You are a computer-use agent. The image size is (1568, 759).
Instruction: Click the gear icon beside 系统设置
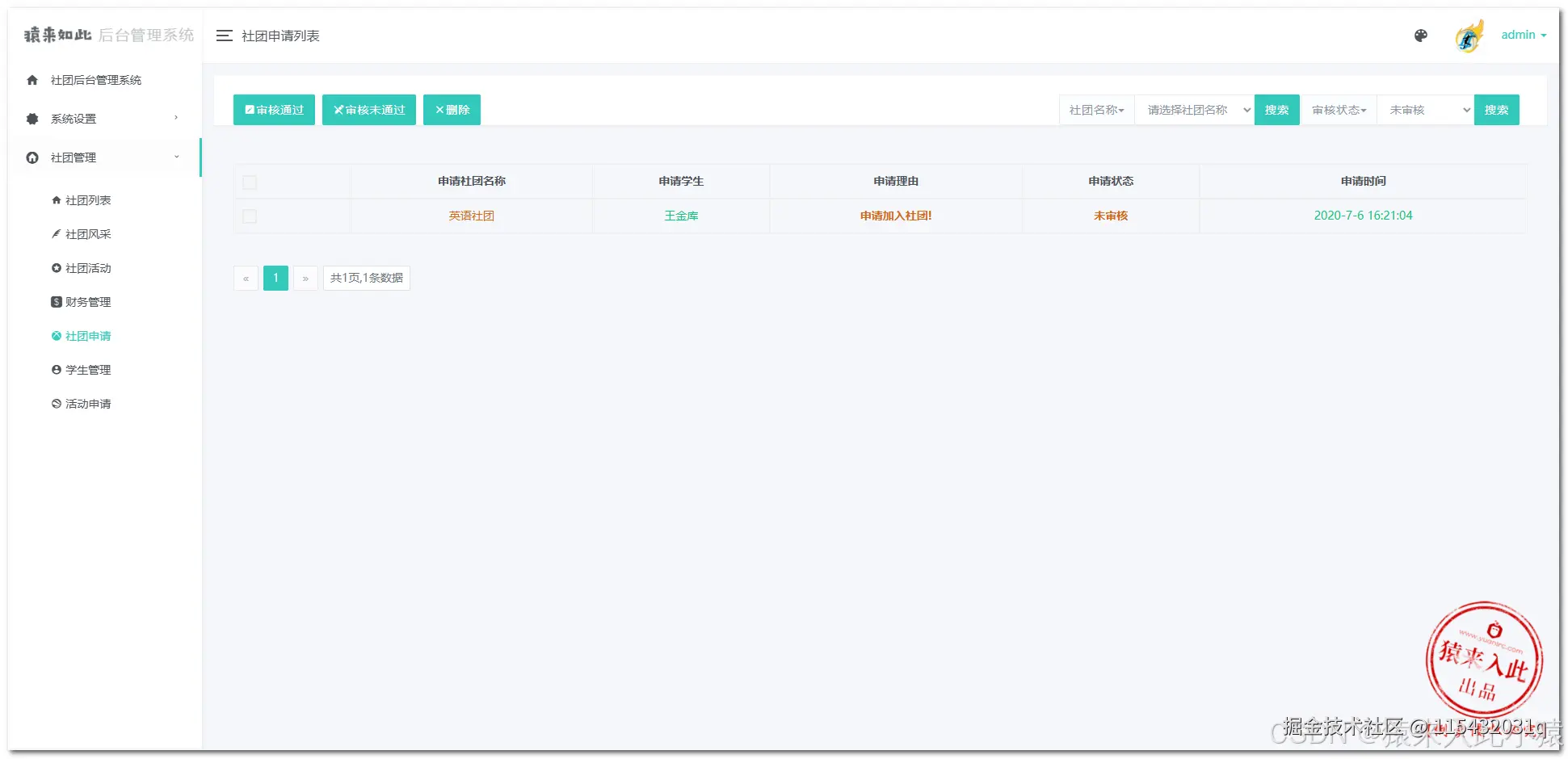point(32,119)
